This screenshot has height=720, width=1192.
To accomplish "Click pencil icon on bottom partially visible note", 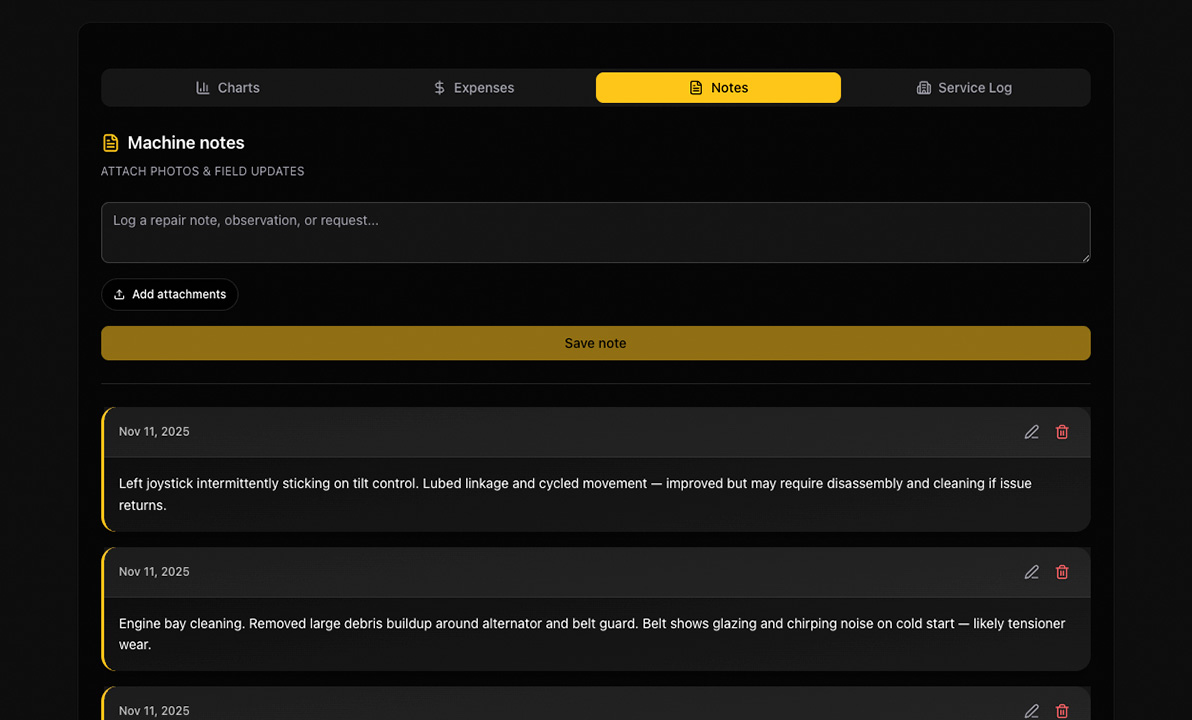I will (1032, 711).
